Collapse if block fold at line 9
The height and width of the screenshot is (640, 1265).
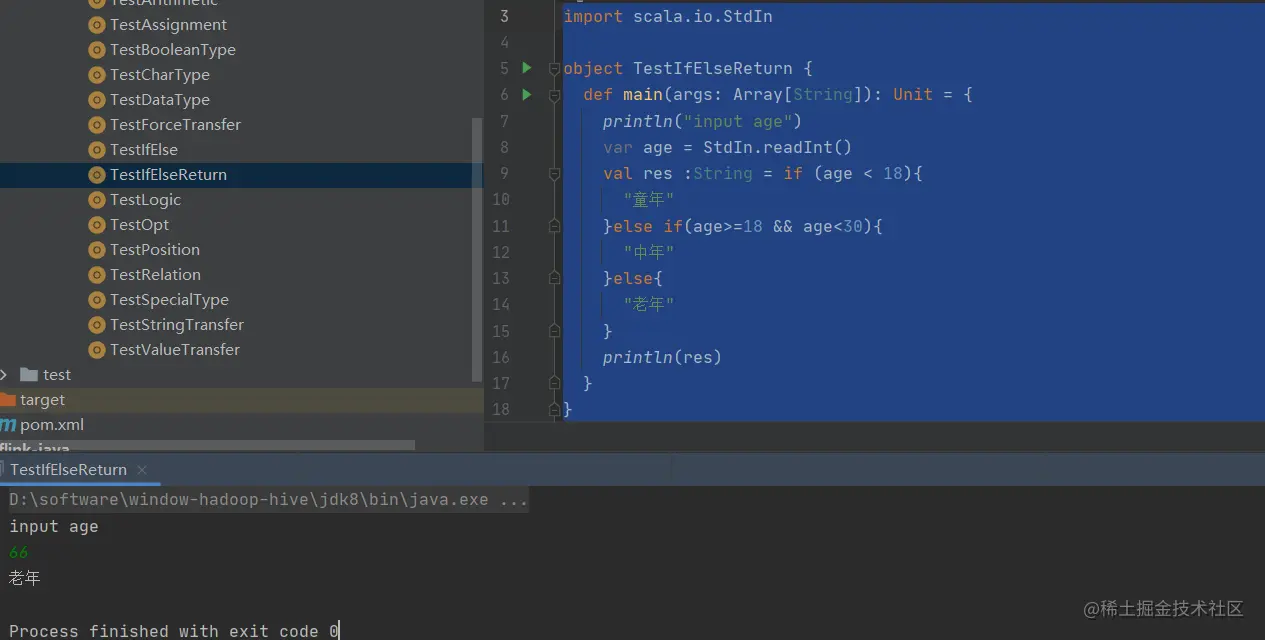[554, 174]
